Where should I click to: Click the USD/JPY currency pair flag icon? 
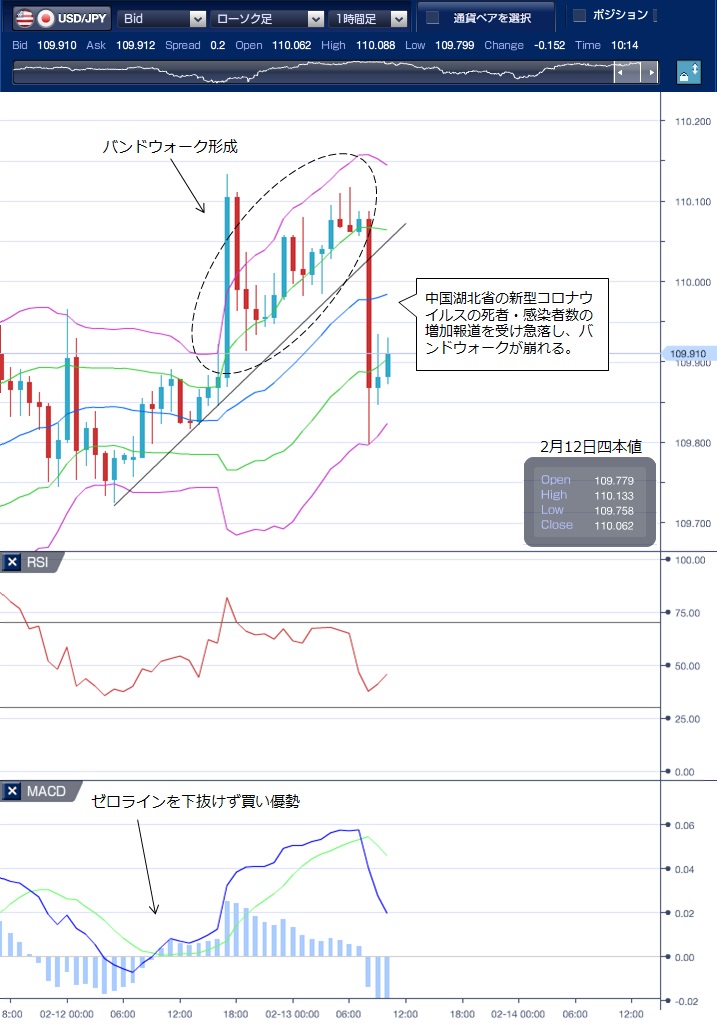(x=34, y=18)
